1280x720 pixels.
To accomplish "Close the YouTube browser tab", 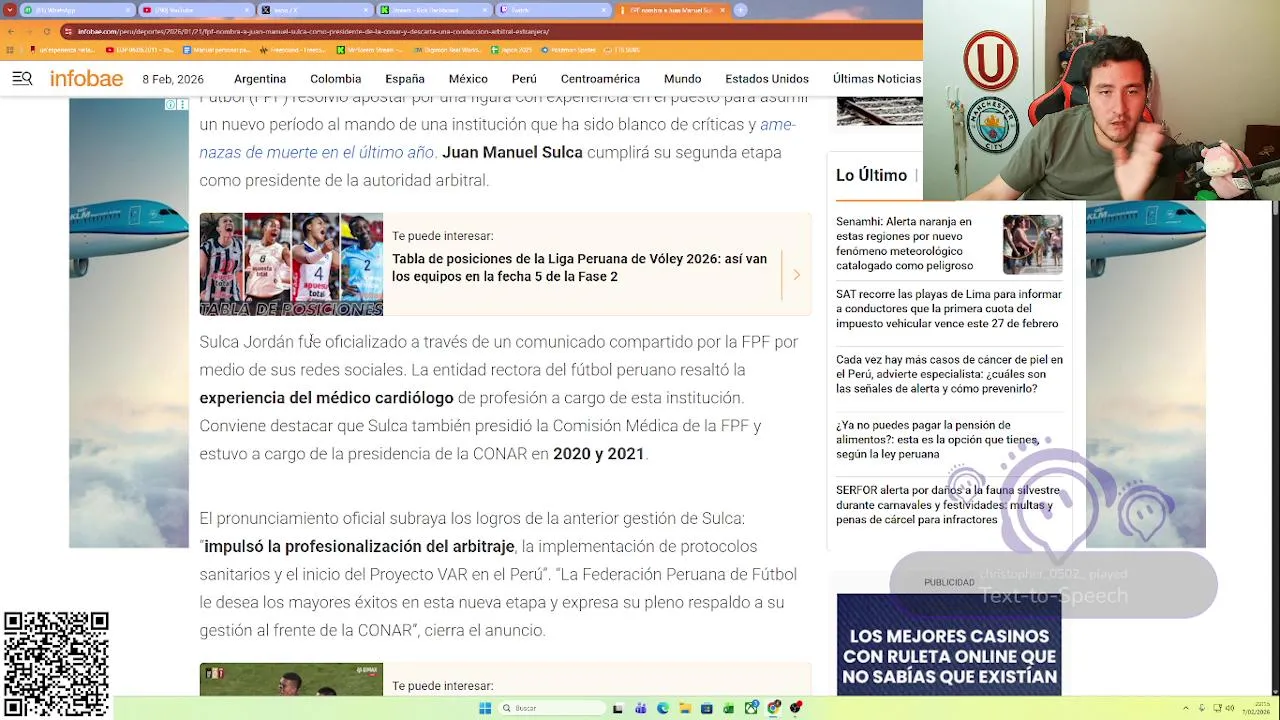I will [246, 10].
